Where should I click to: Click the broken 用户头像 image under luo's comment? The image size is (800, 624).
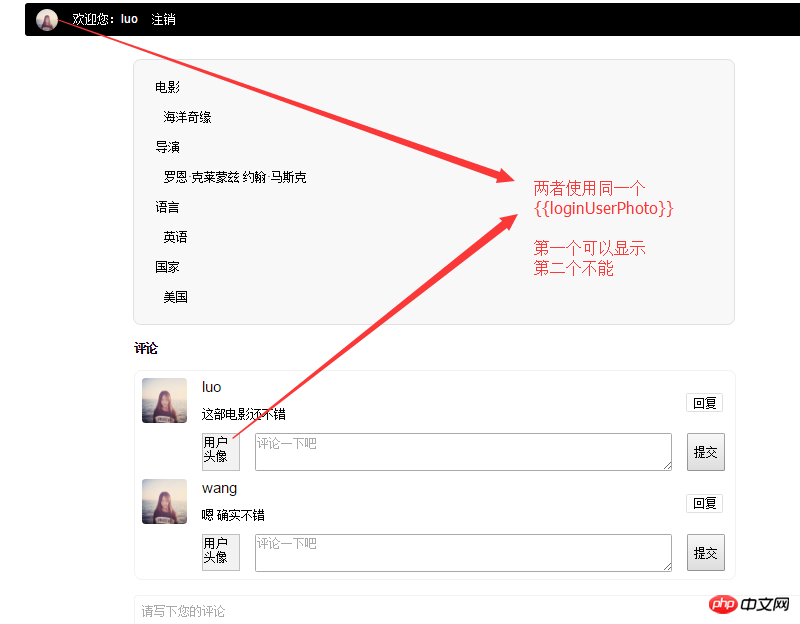[220, 452]
